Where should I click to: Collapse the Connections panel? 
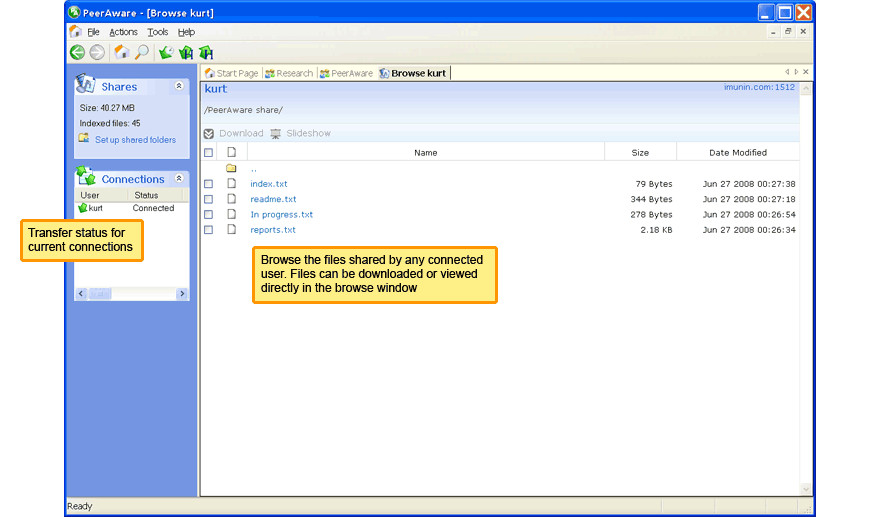click(179, 178)
